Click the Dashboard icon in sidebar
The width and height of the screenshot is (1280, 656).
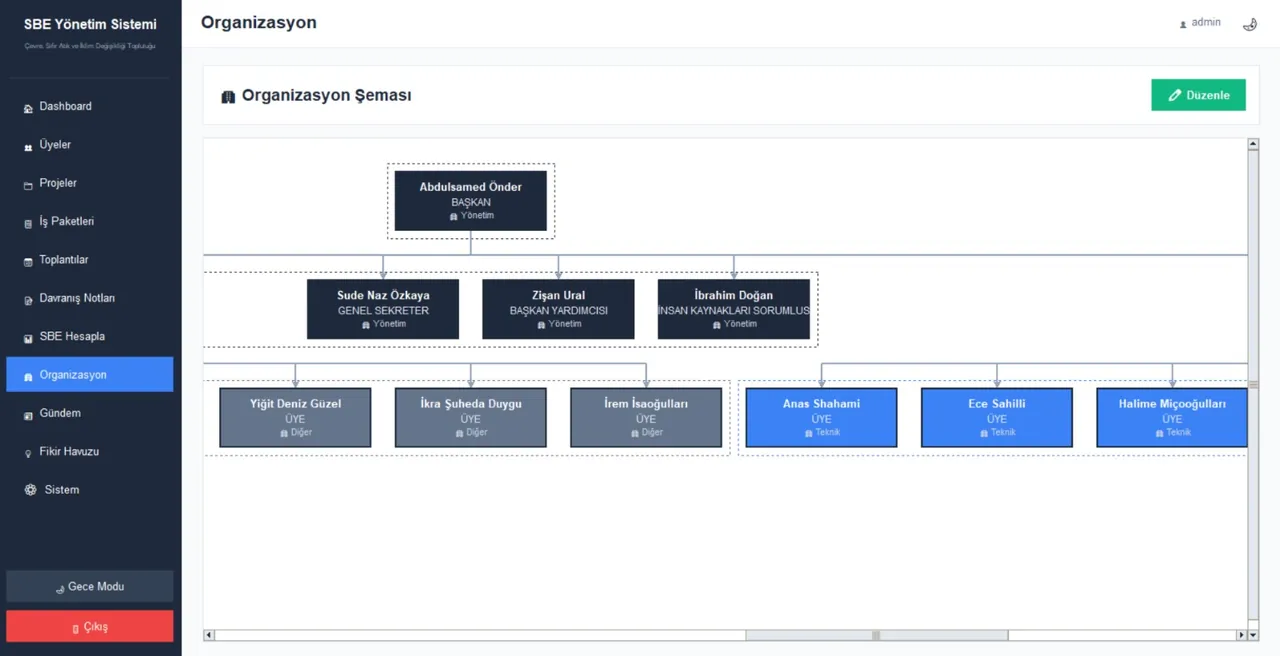coord(28,108)
